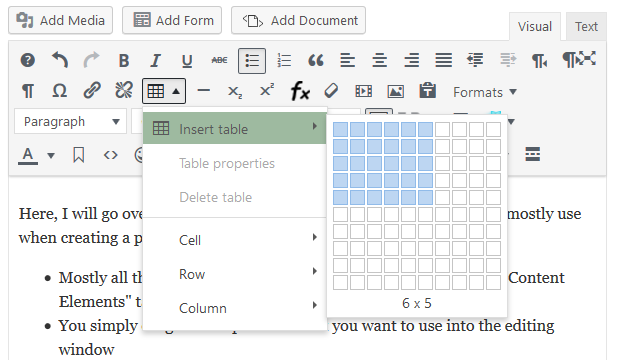Image resolution: width=621 pixels, height=360 pixels.
Task: Click the Add Media button
Action: coord(61,20)
